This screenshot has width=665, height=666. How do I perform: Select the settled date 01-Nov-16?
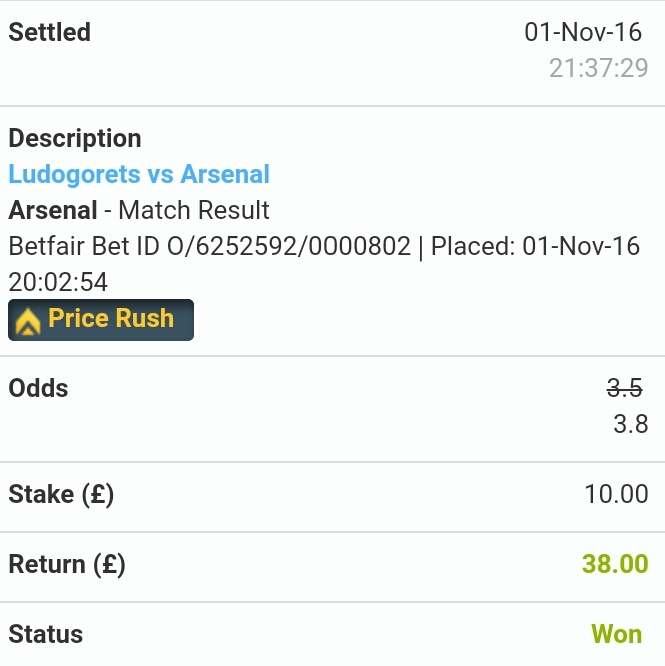pyautogui.click(x=583, y=33)
